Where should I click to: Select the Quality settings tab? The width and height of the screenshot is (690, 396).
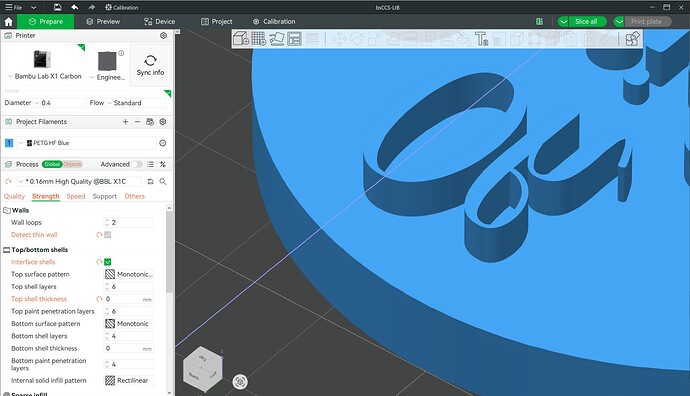coord(14,196)
